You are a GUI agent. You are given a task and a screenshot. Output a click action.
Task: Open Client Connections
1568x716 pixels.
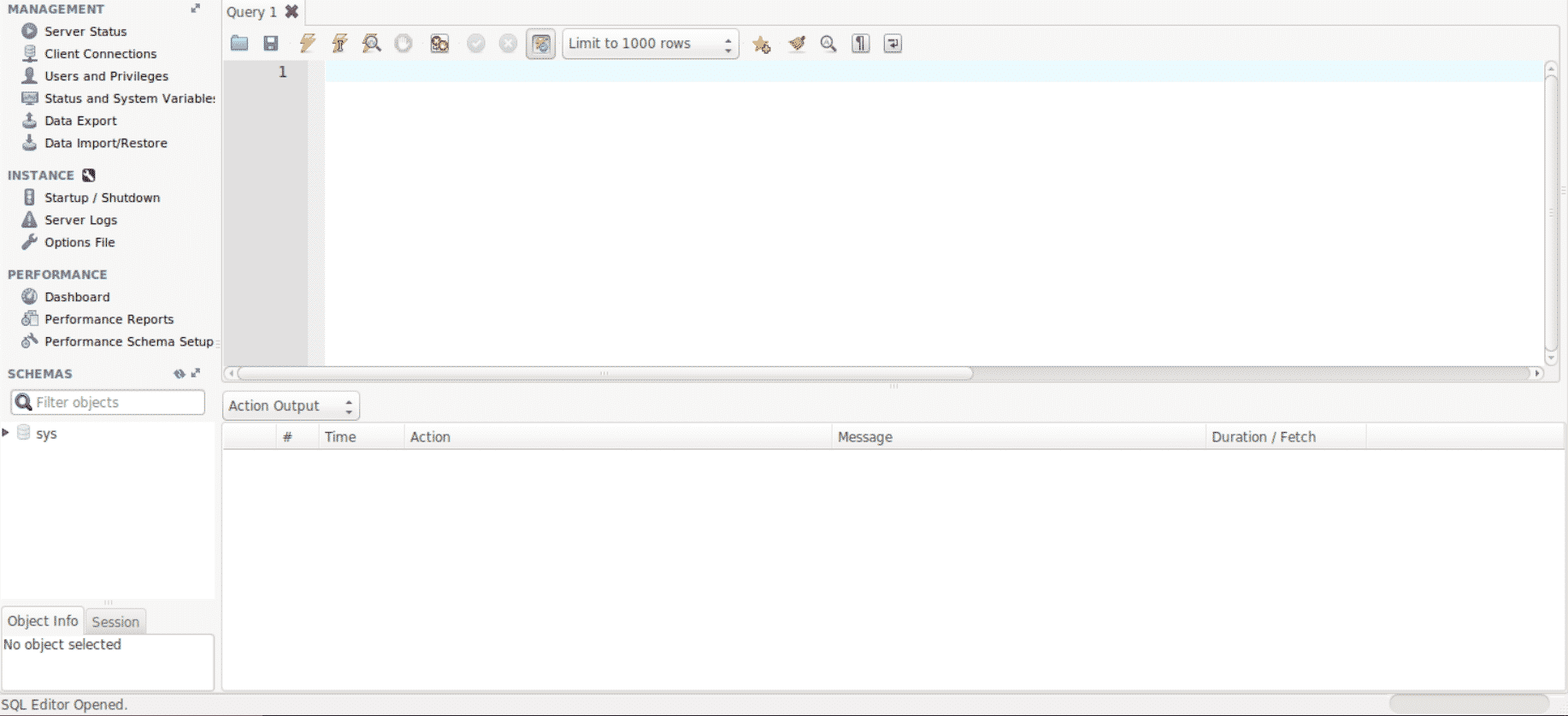[x=100, y=54]
